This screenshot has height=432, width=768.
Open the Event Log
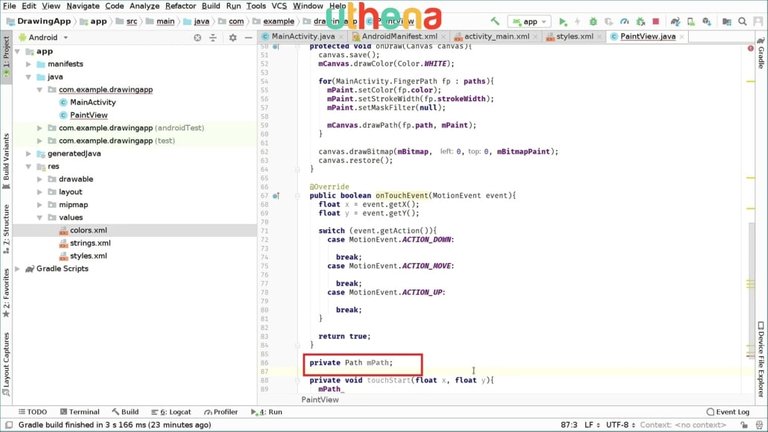(x=726, y=412)
